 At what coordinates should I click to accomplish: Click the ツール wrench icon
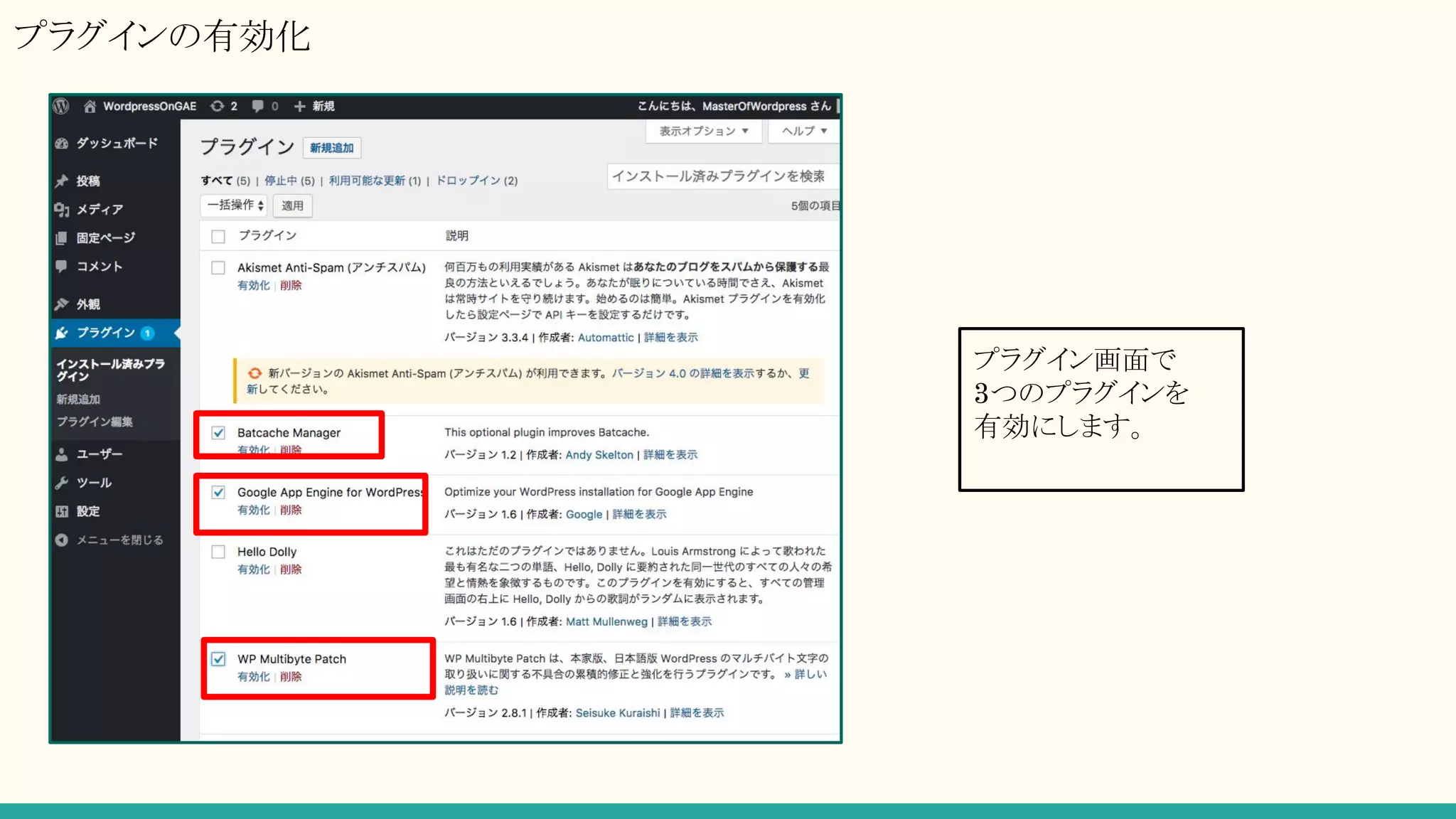[63, 483]
